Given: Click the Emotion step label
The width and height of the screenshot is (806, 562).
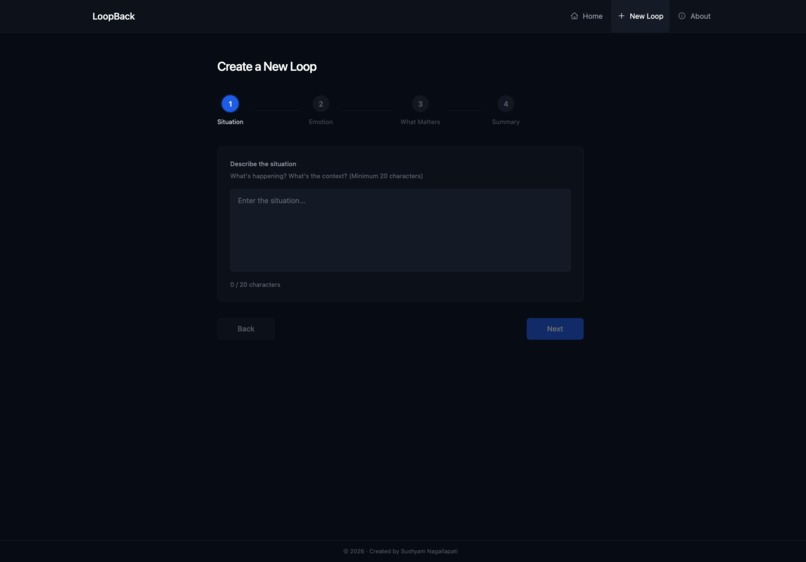Looking at the screenshot, I should coord(321,122).
